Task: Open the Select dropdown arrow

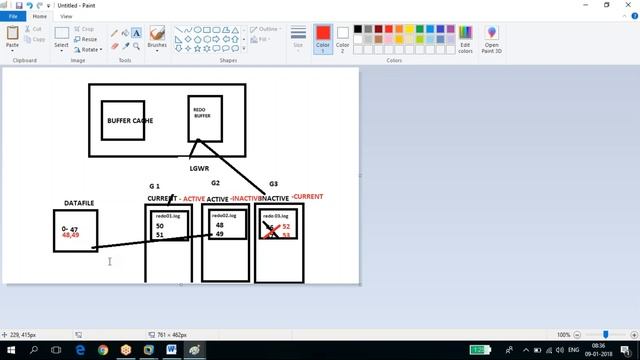Action: (62, 51)
